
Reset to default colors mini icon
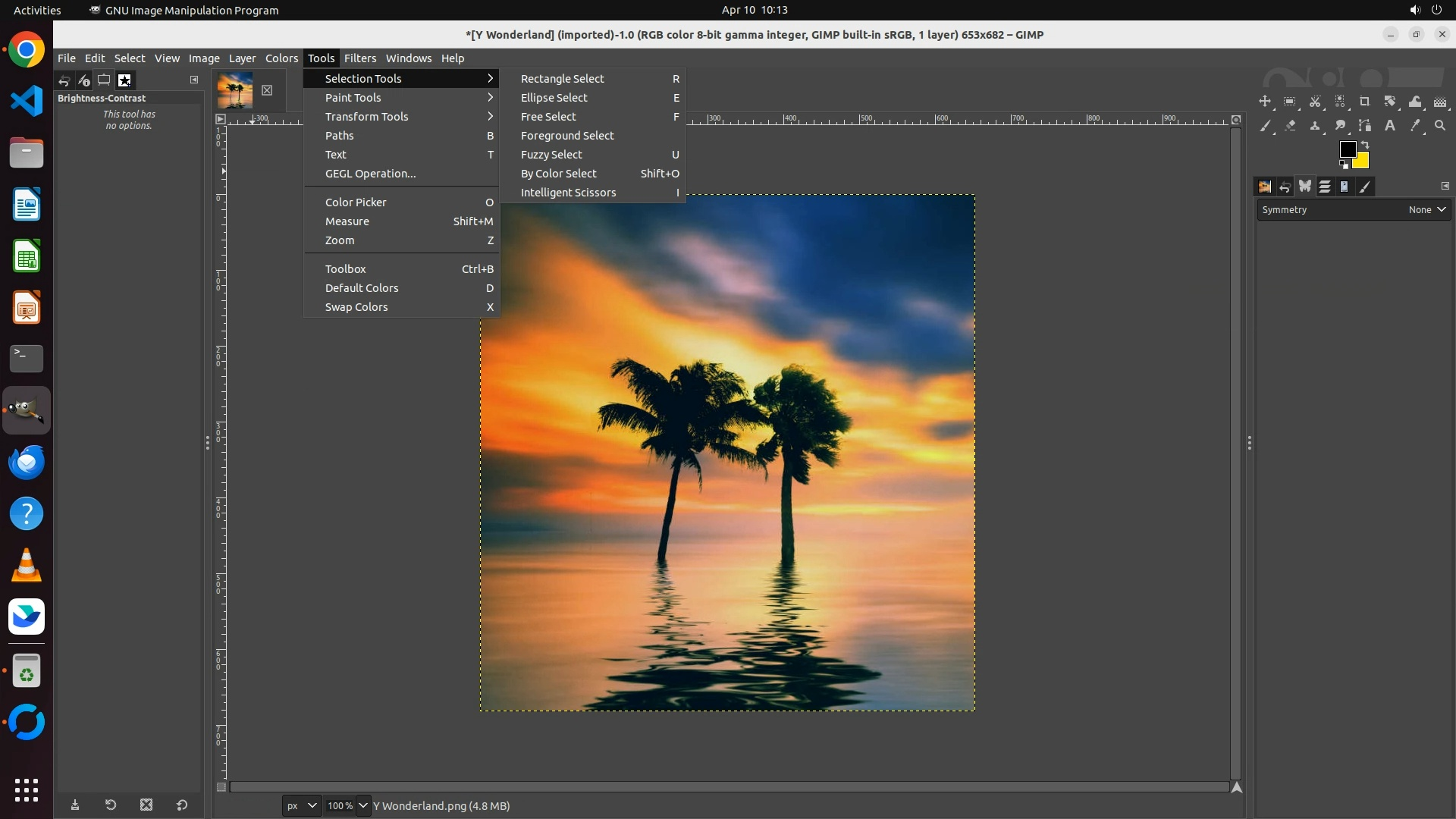(x=1344, y=165)
